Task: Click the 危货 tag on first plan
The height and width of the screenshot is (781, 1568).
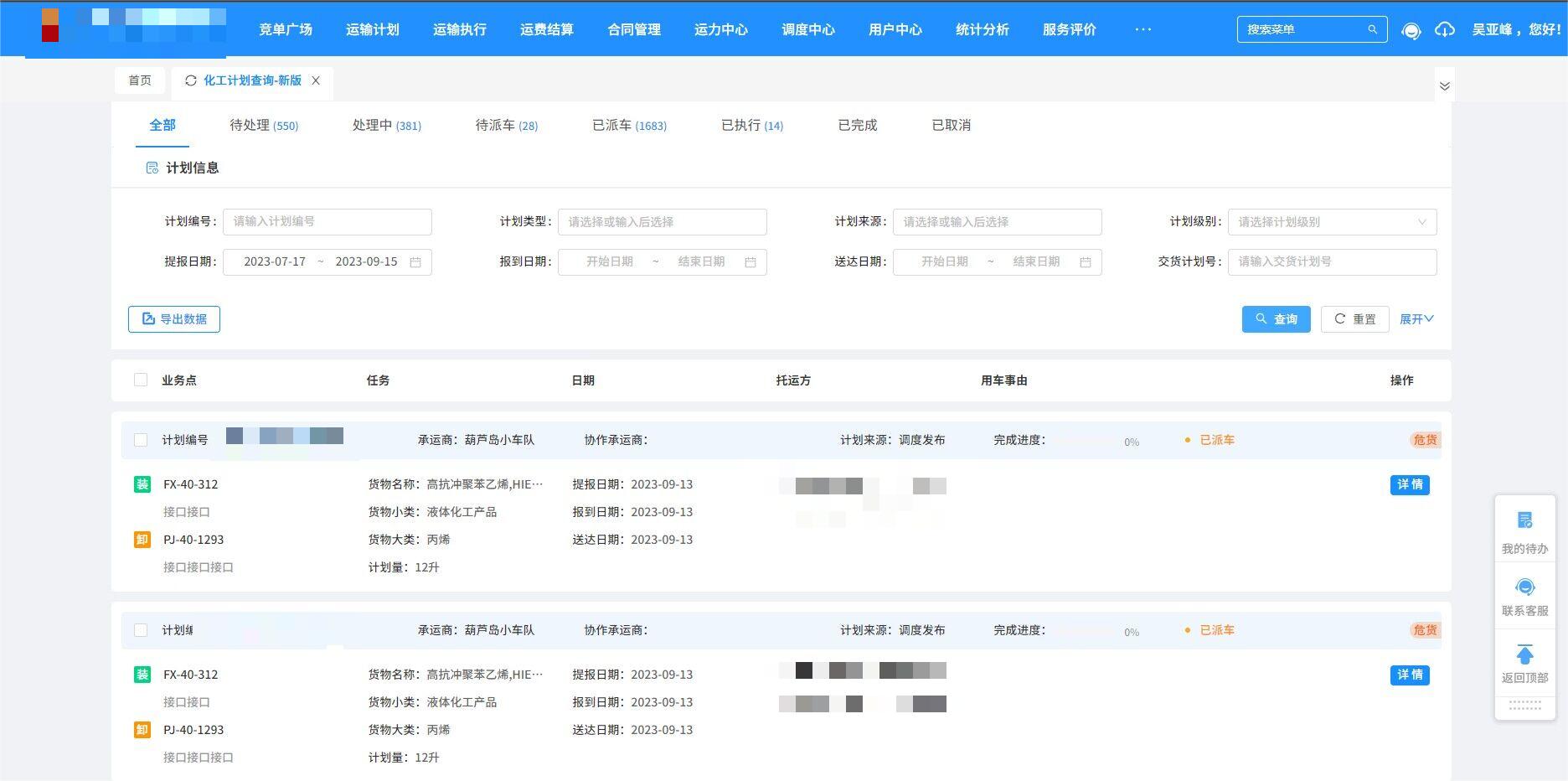Action: click(1425, 440)
